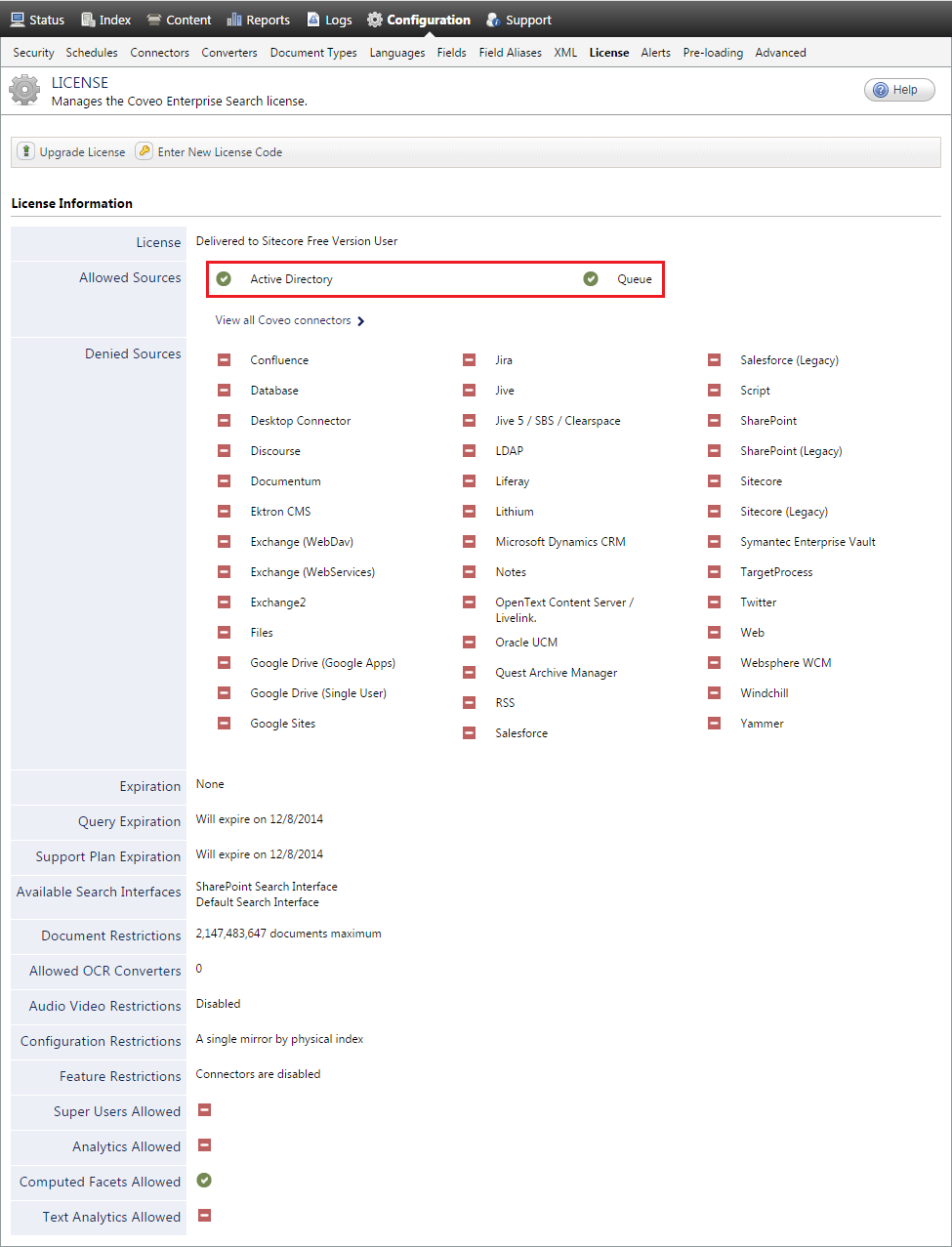The height and width of the screenshot is (1247, 952).
Task: Open the Configuration gear icon
Action: tap(375, 19)
